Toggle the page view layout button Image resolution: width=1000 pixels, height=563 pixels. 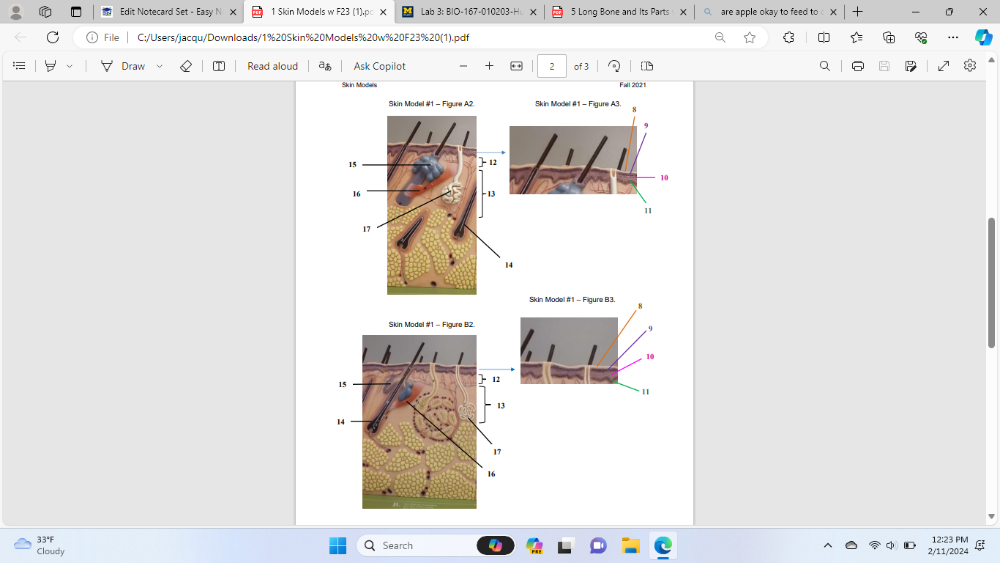tap(646, 66)
